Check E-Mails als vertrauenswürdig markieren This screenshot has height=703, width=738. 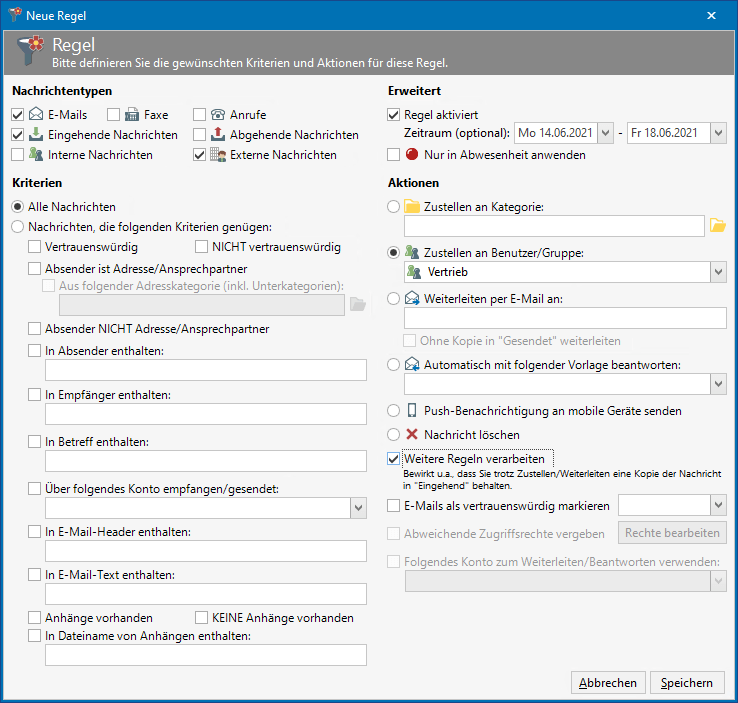tap(393, 506)
